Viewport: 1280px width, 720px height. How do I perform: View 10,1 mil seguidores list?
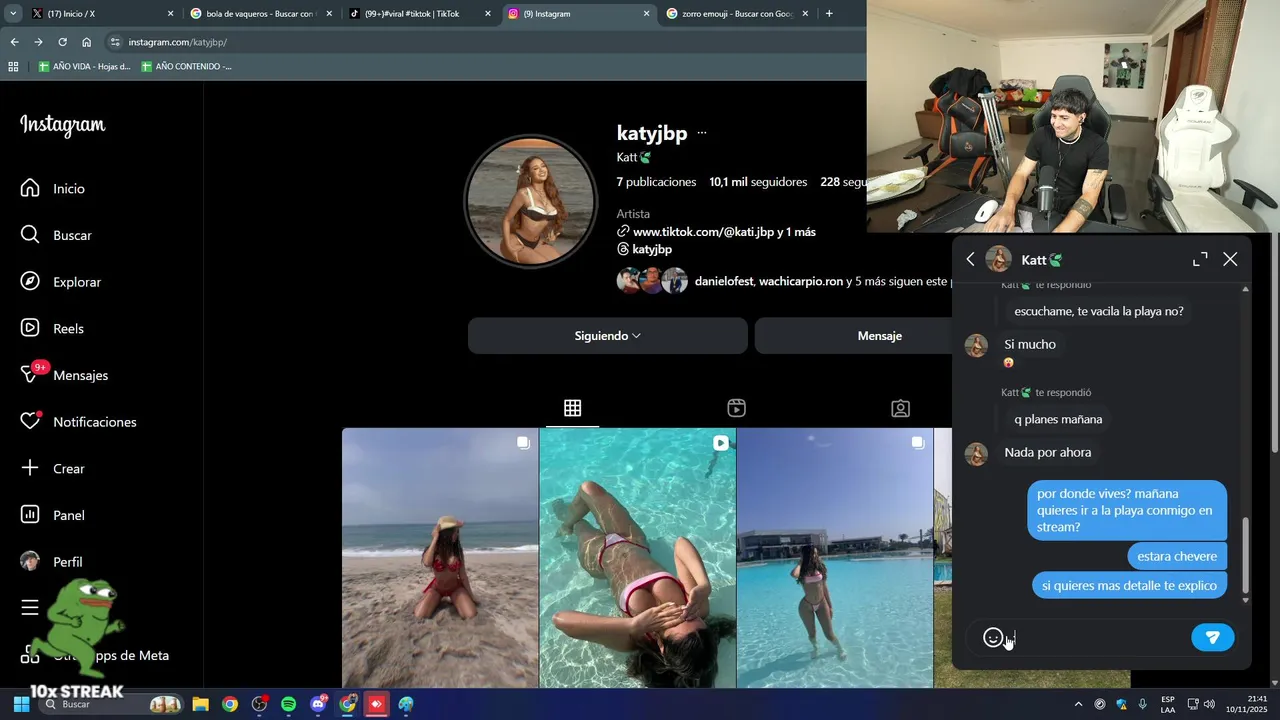point(758,182)
